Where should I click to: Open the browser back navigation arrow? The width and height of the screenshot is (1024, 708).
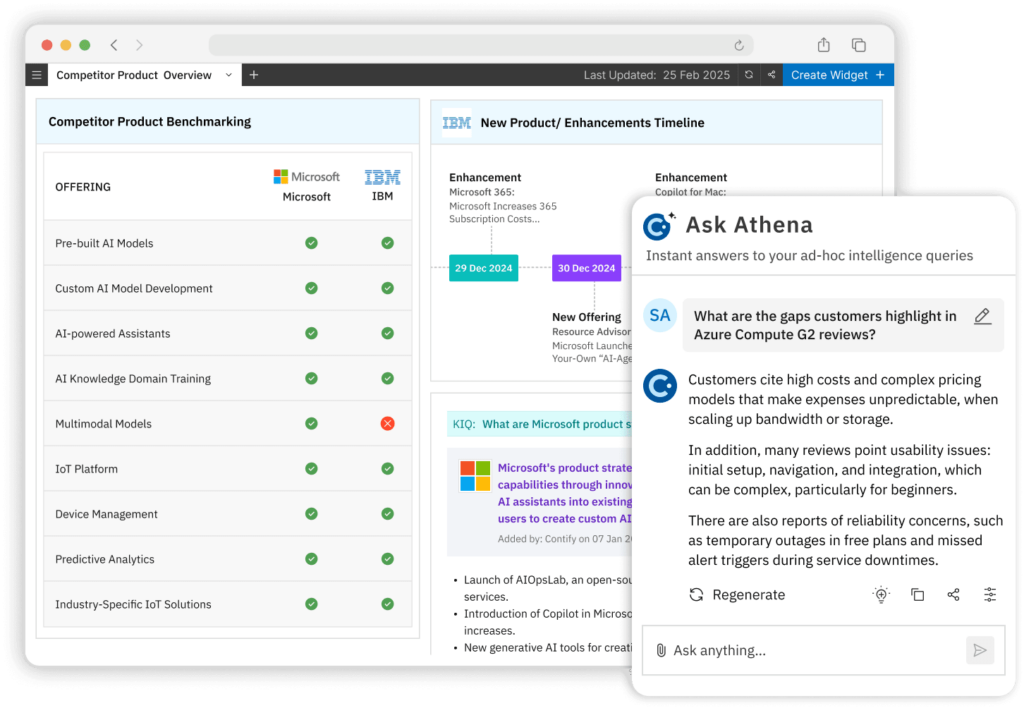tap(114, 45)
